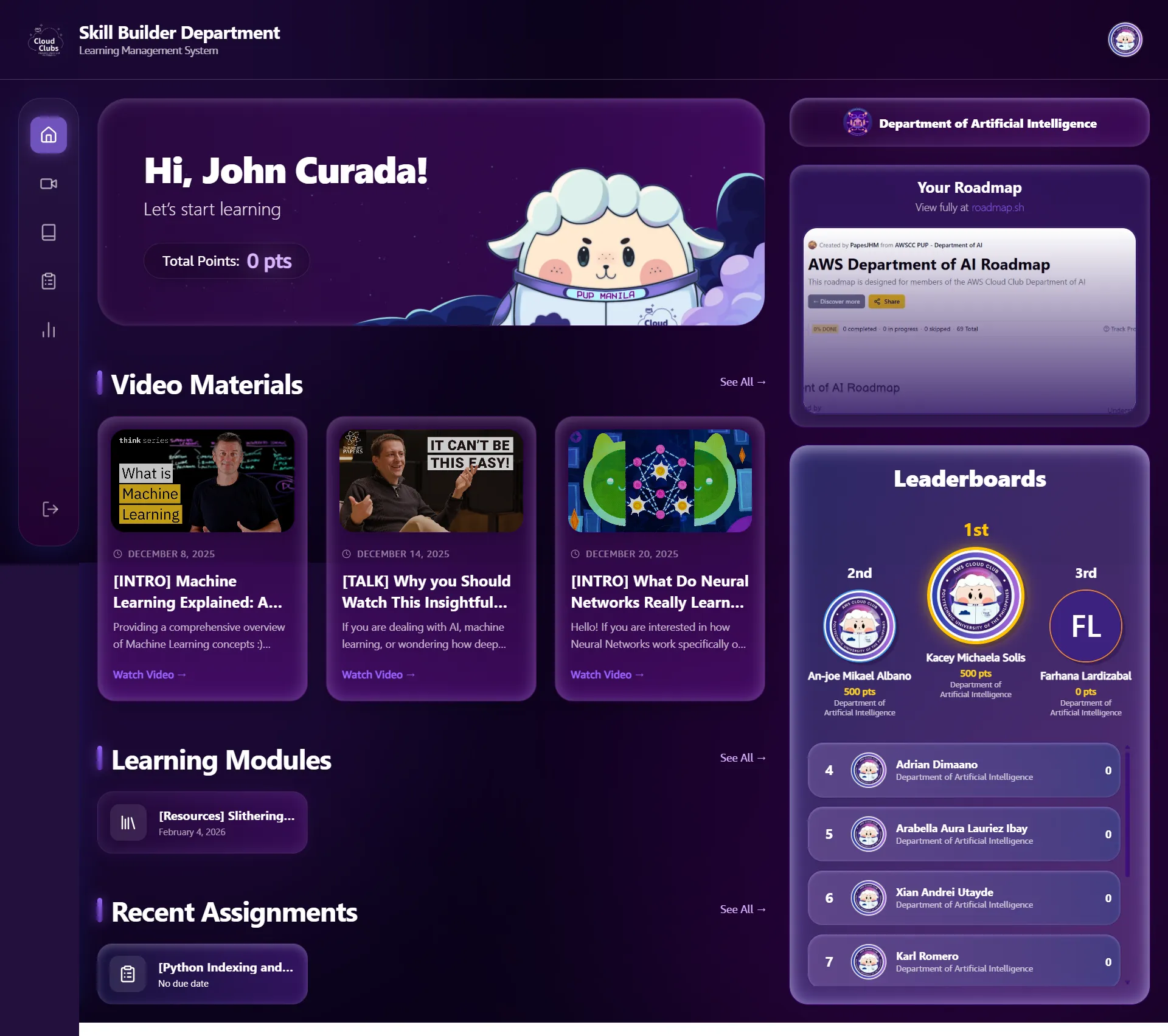Open the clipboard assignments sidebar icon
1168x1036 pixels.
(x=49, y=281)
